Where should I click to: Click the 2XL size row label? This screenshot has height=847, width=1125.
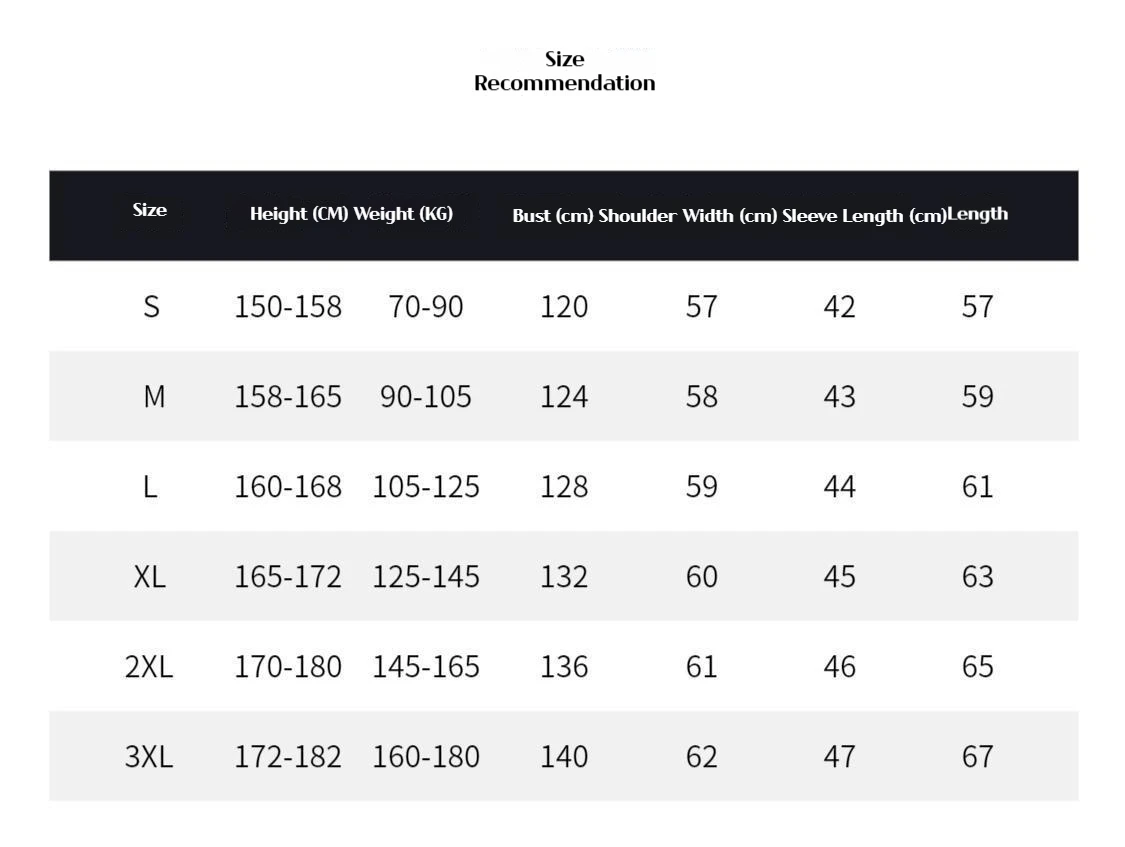click(149, 666)
